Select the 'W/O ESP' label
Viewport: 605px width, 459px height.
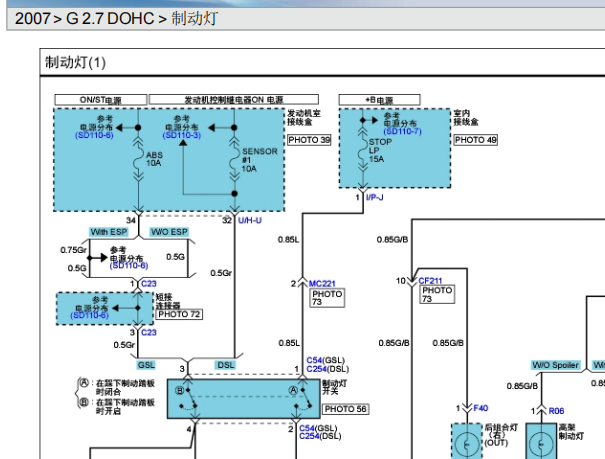point(169,232)
